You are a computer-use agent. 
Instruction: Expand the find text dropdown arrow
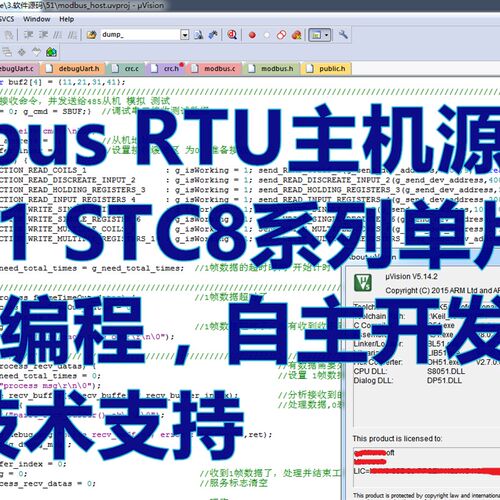pyautogui.click(x=185, y=35)
